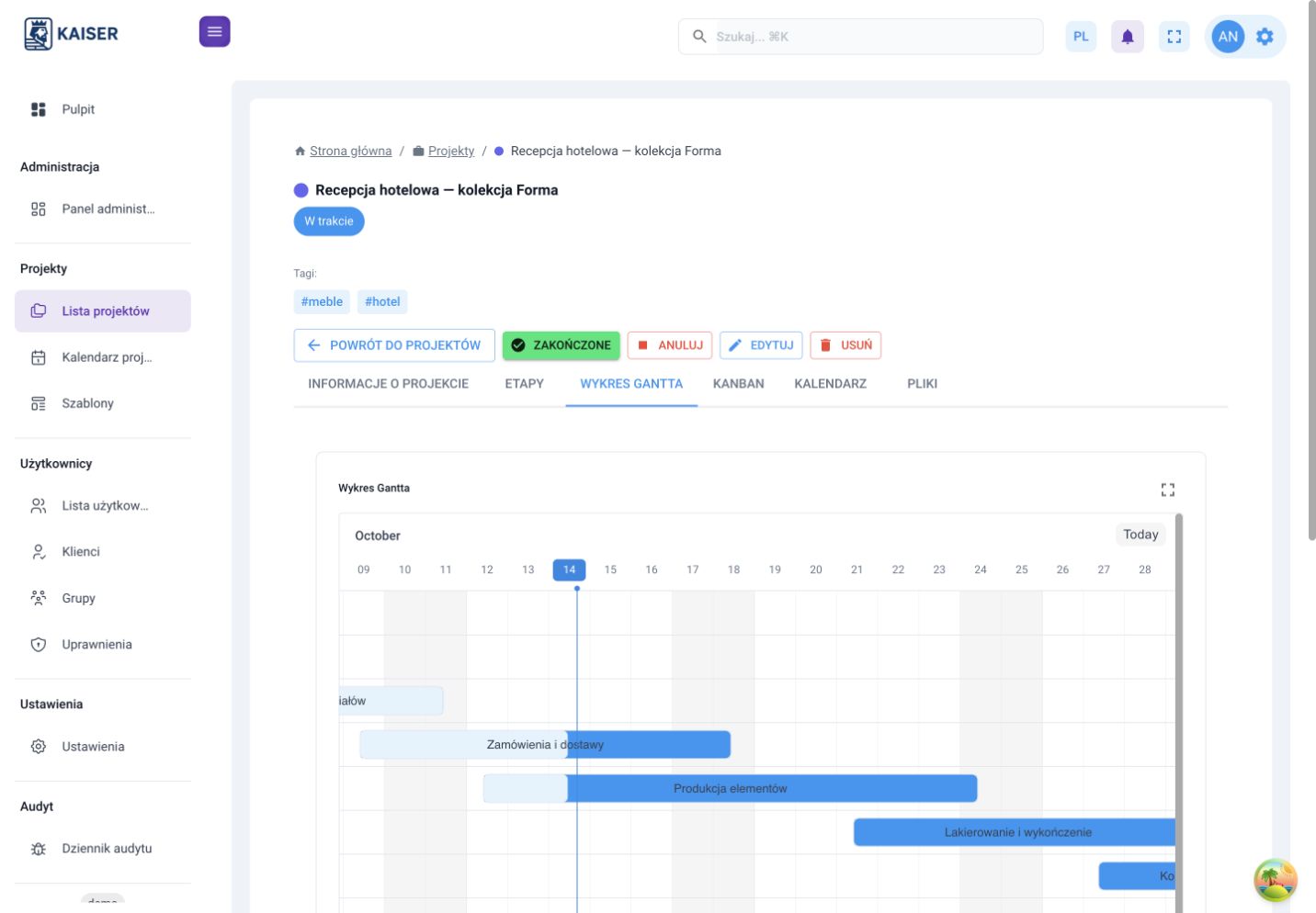
Task: Mark project as Zakończone
Action: 562,345
